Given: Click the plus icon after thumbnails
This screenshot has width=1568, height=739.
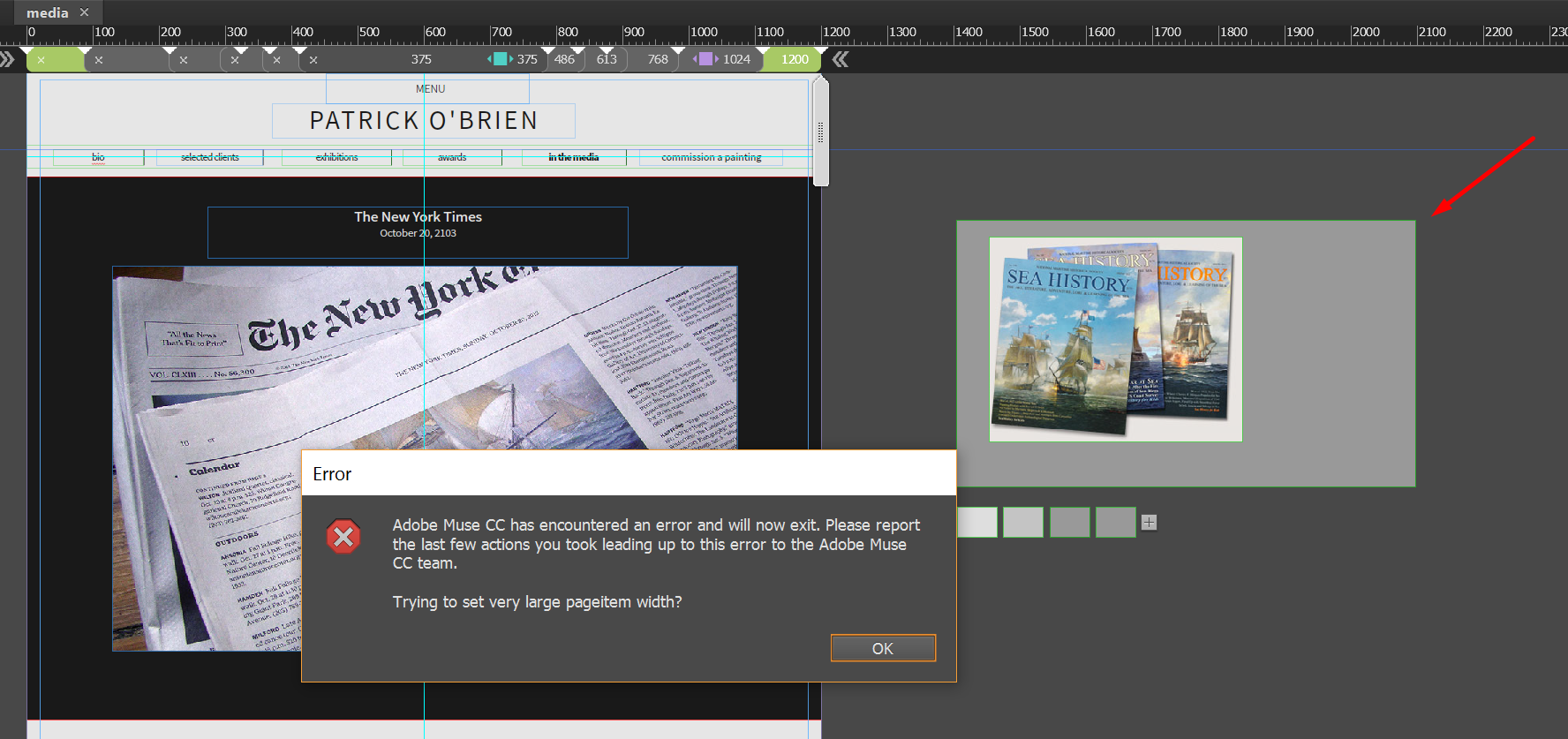Looking at the screenshot, I should (1149, 523).
